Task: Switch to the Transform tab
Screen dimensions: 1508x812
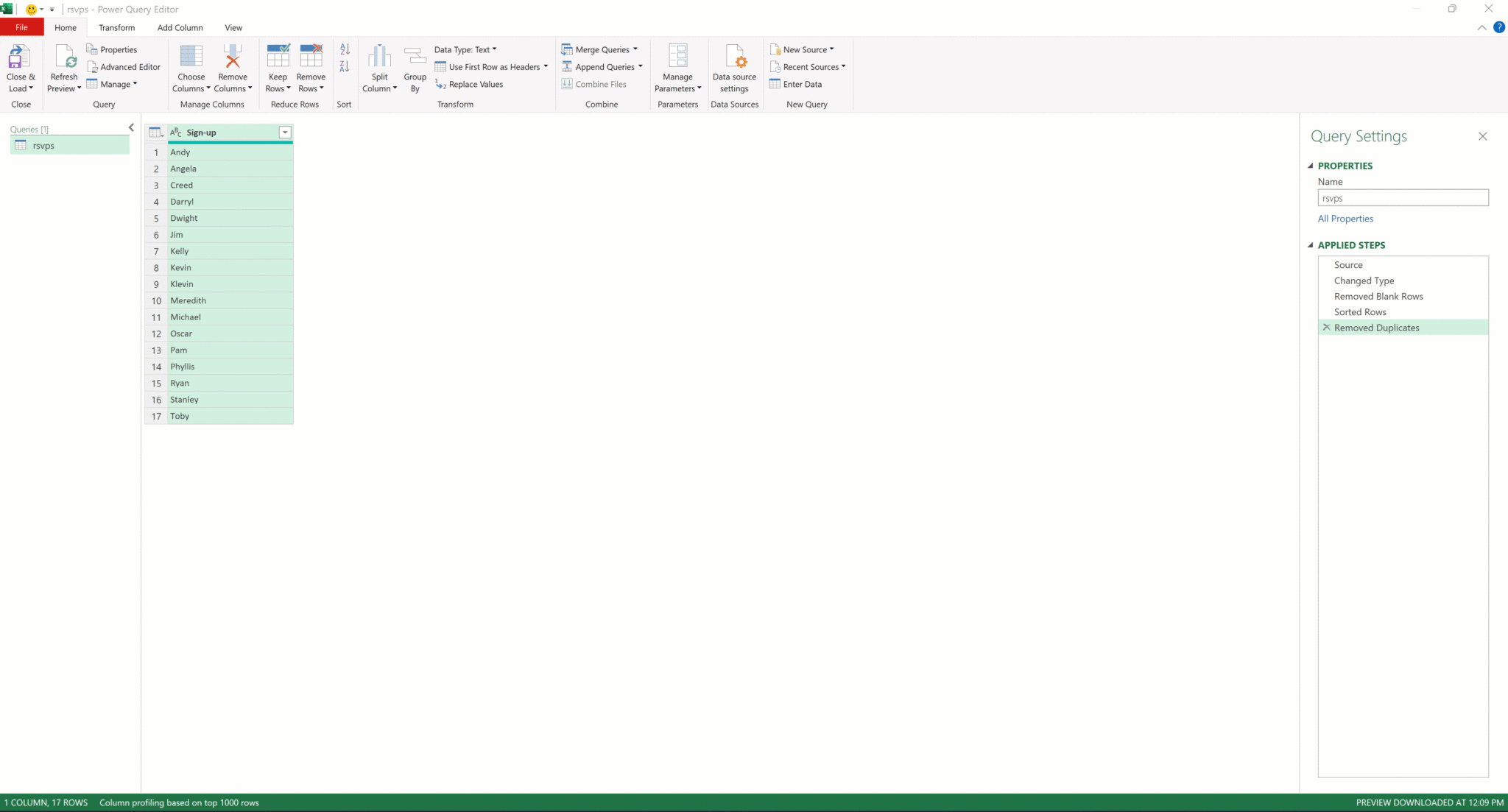Action: tap(116, 27)
